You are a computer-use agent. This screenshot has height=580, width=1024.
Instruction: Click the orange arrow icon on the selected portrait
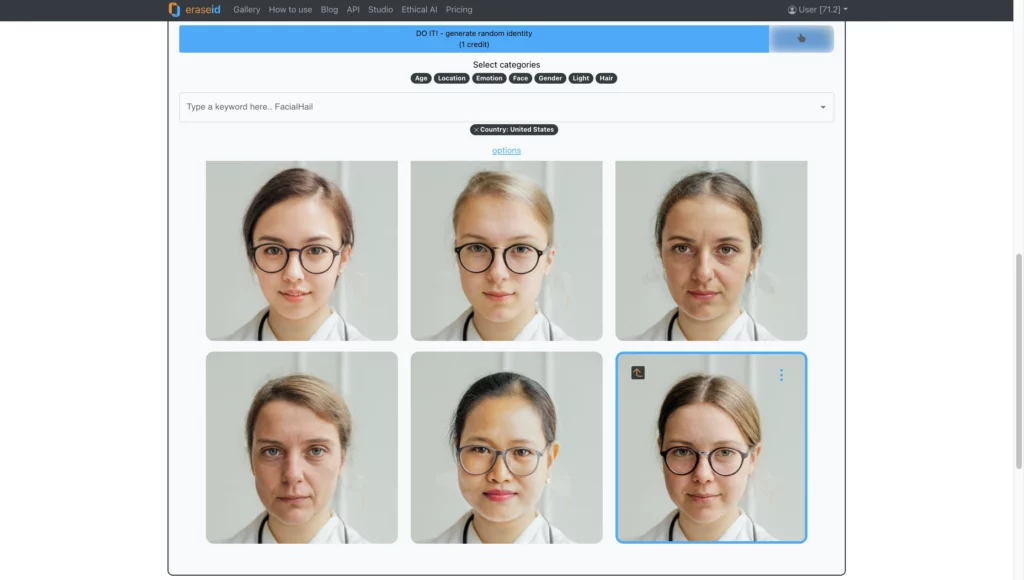click(x=638, y=373)
